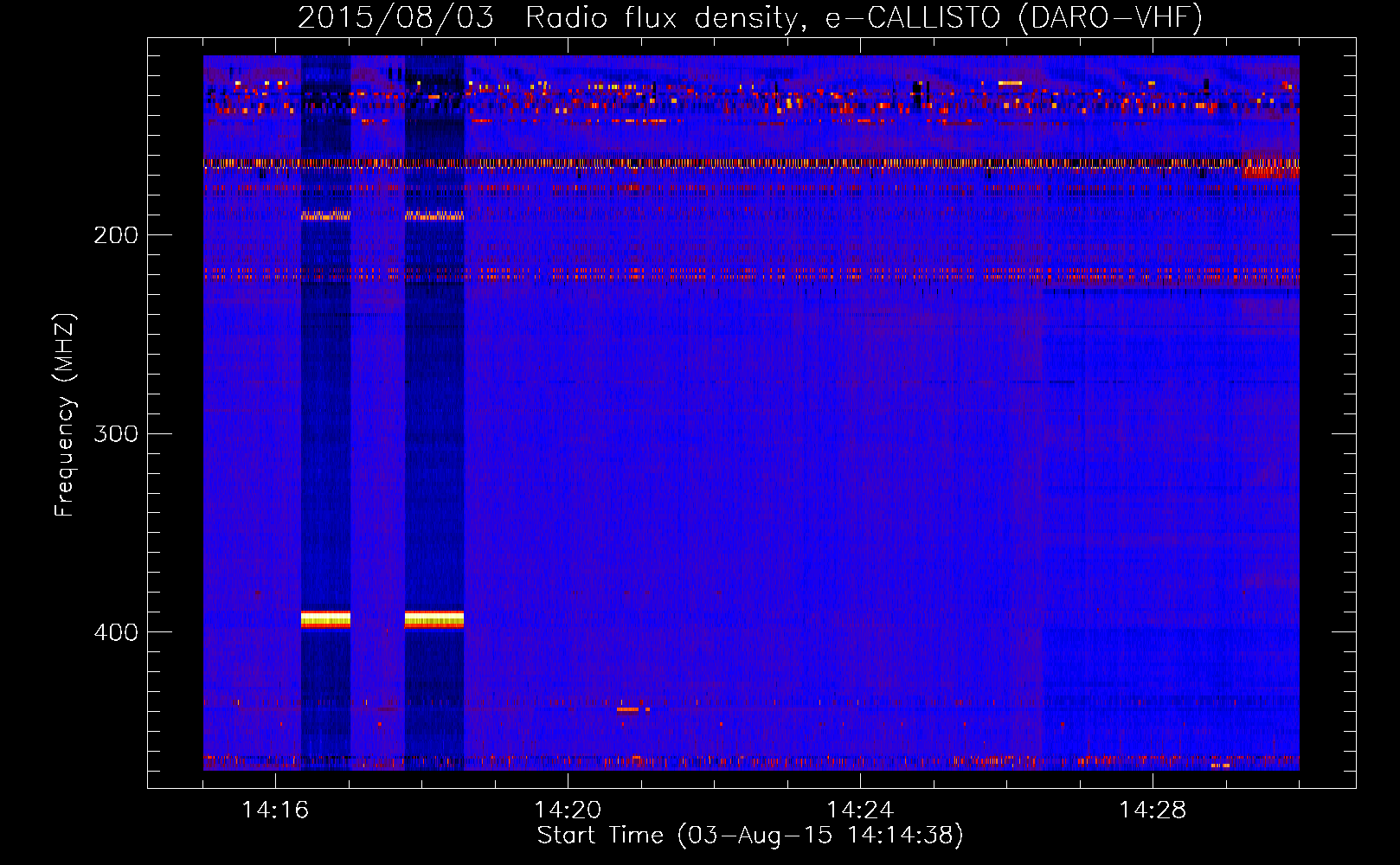
Task: Click the "Frequency (MHZ)" axis label
Action: [65, 414]
